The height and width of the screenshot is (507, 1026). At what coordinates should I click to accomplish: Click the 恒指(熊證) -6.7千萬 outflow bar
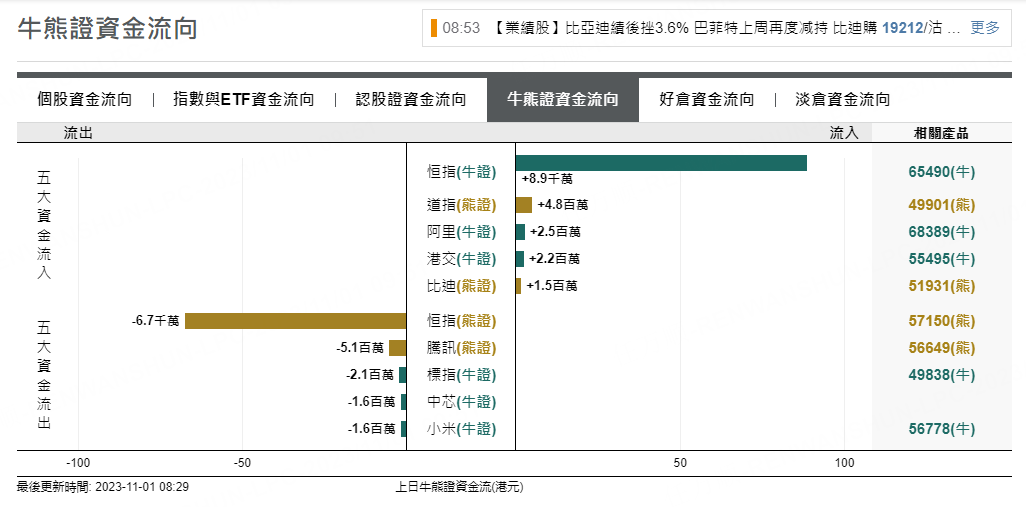coord(296,321)
